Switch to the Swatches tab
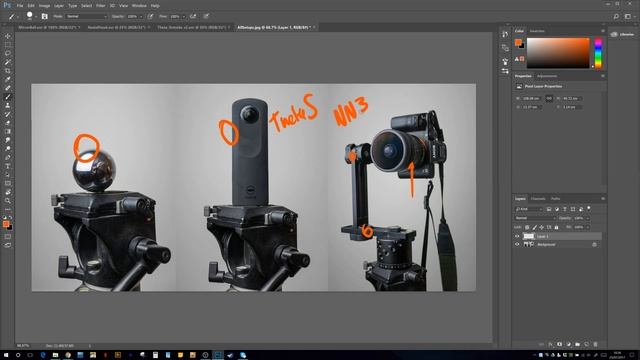The image size is (640, 360). pos(537,31)
